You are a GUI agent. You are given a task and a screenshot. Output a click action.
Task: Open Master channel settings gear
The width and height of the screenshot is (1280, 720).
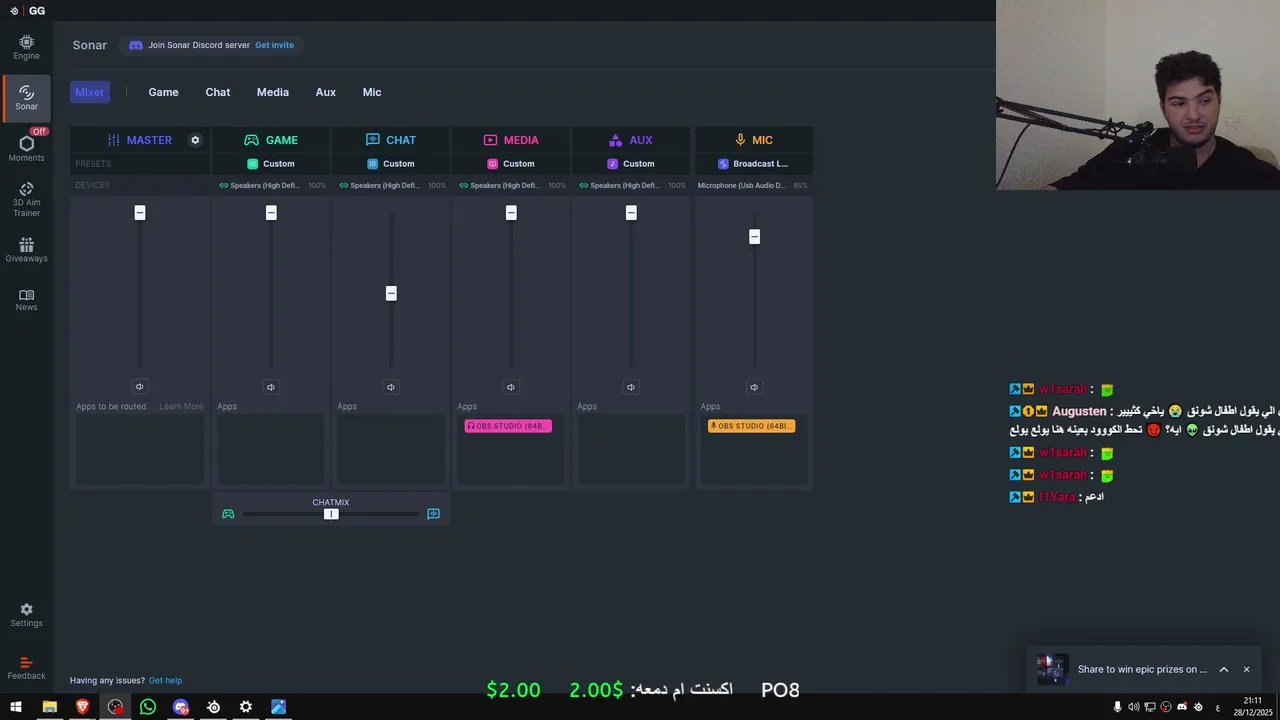(x=195, y=140)
